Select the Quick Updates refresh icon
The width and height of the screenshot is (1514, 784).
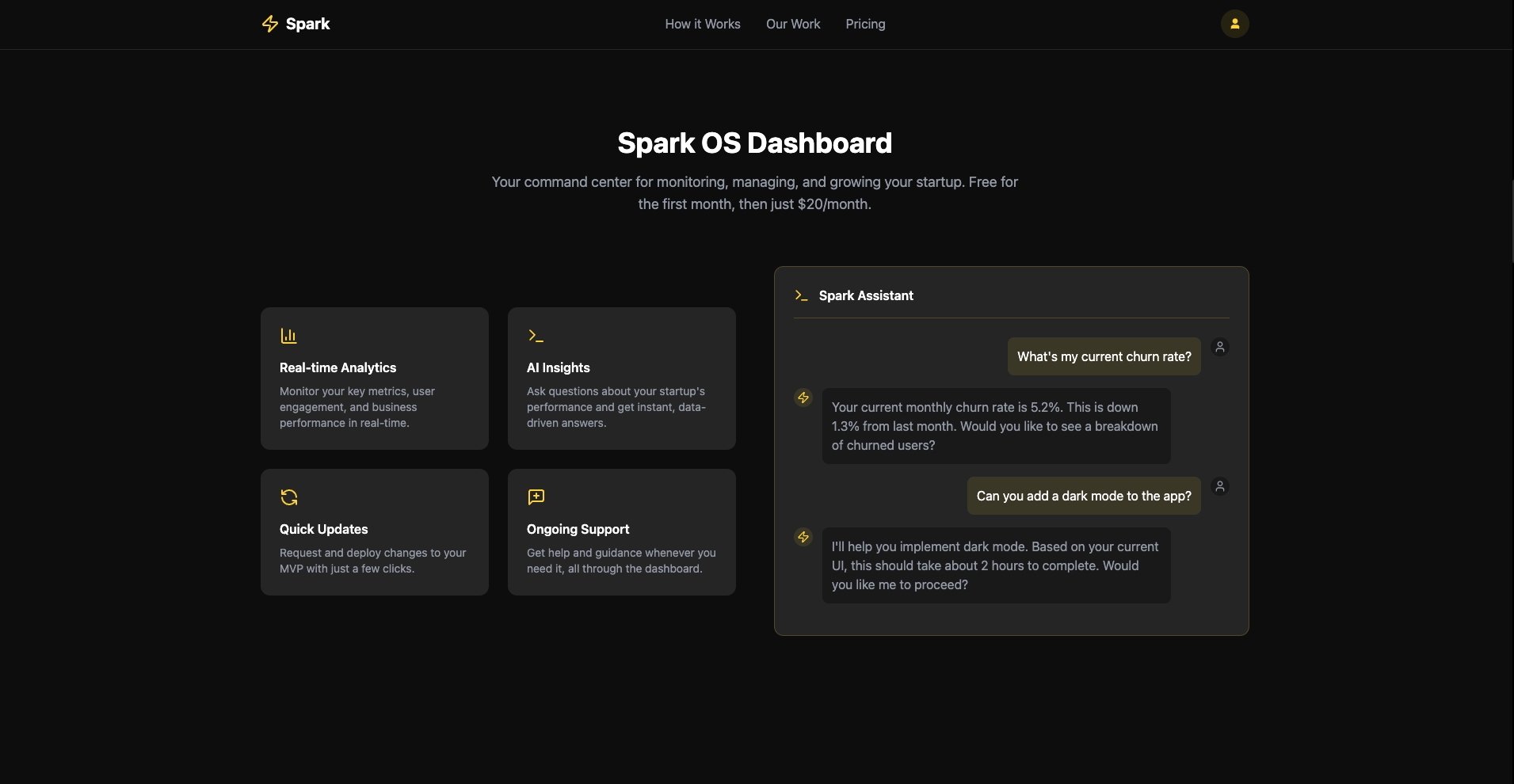pyautogui.click(x=289, y=497)
